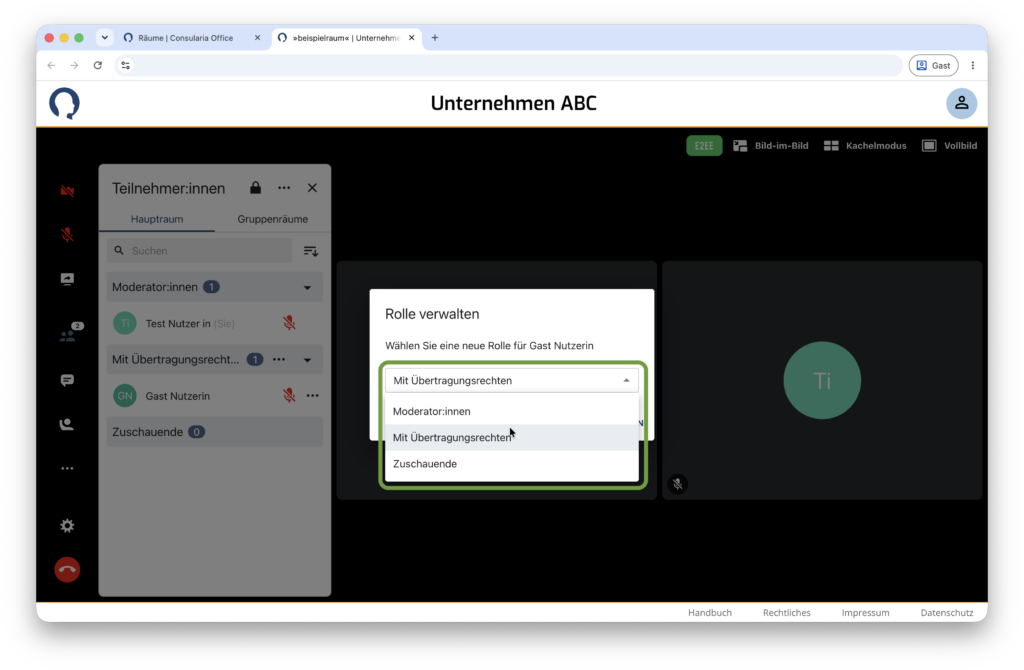Click the Moderator:innen count badge
This screenshot has width=1024, height=670.
tap(211, 287)
